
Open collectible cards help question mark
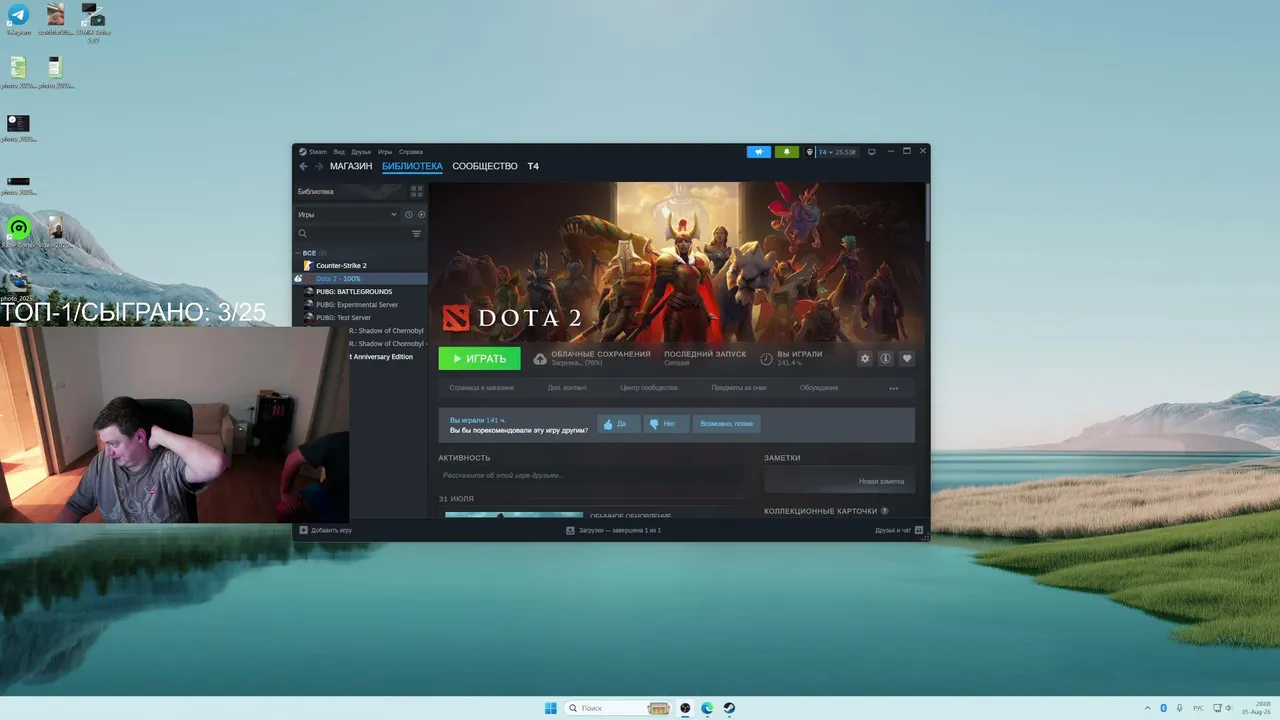coord(884,511)
